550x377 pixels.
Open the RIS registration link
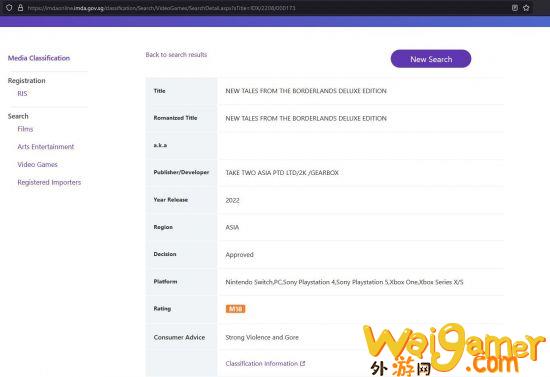(x=22, y=94)
